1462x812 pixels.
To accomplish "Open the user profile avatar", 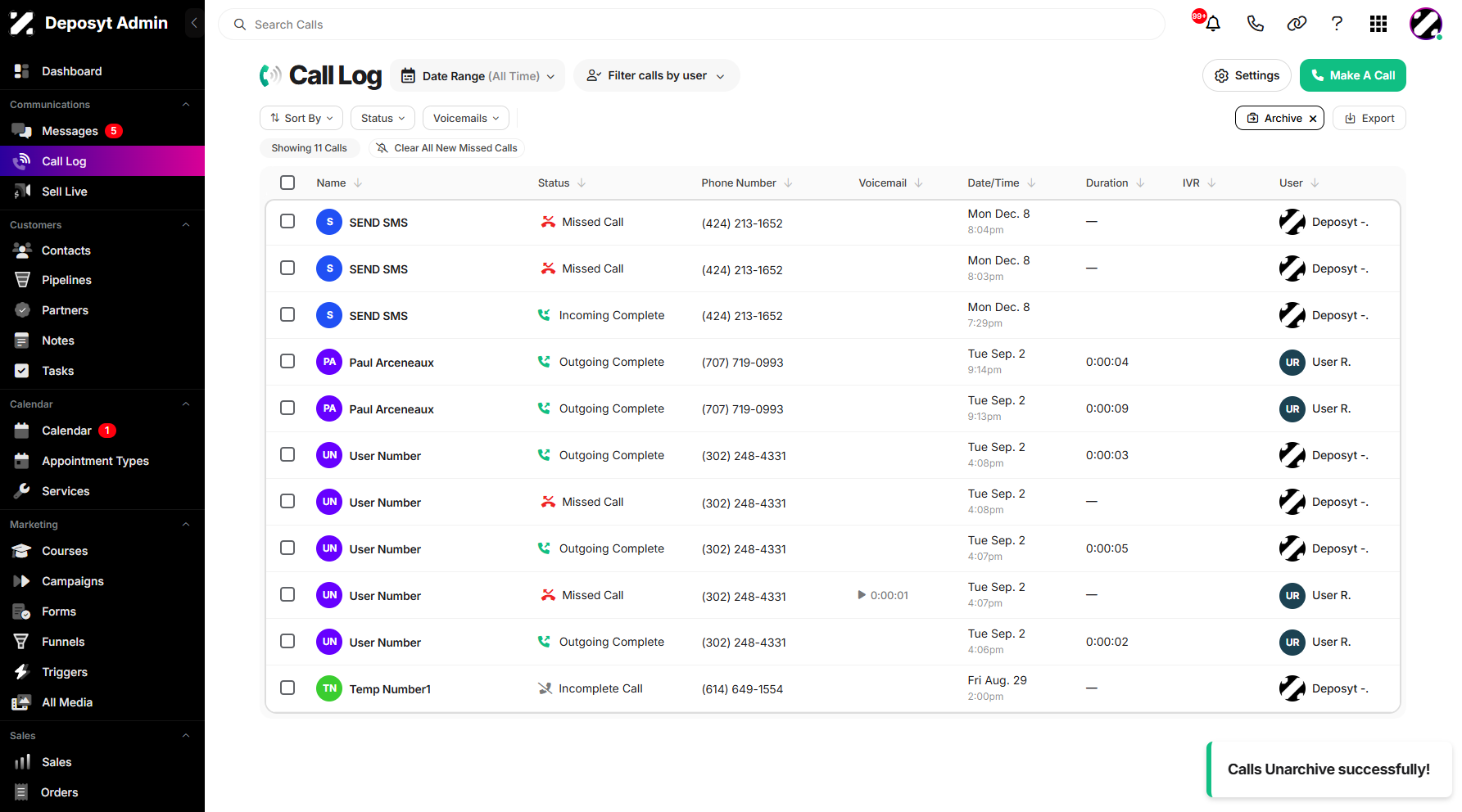I will tap(1426, 24).
